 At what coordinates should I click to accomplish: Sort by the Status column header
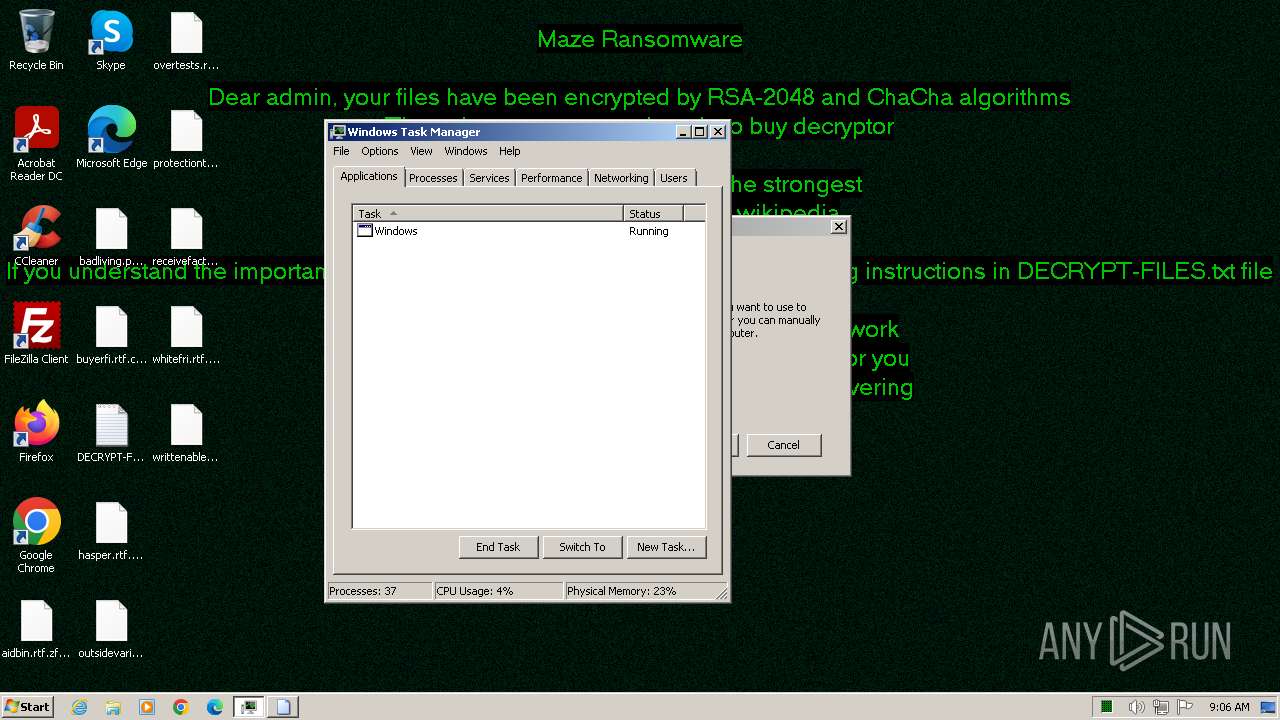pyautogui.click(x=653, y=213)
